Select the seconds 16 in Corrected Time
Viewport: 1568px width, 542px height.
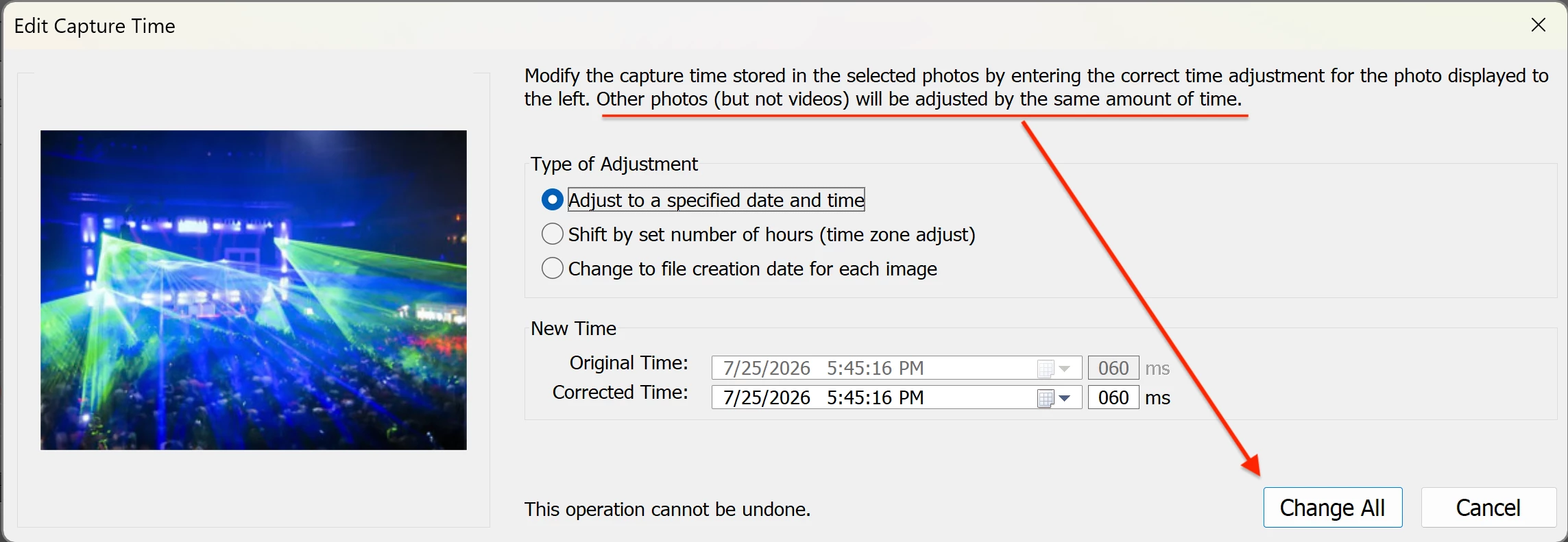[882, 398]
